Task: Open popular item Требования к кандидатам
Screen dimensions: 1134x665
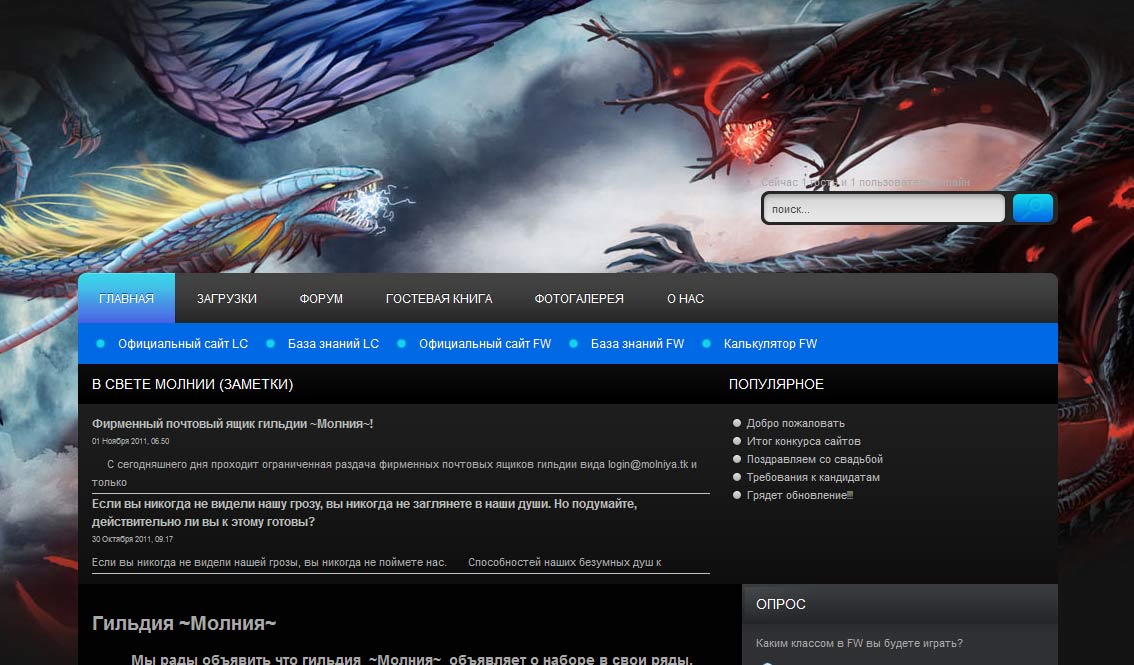Action: (813, 478)
